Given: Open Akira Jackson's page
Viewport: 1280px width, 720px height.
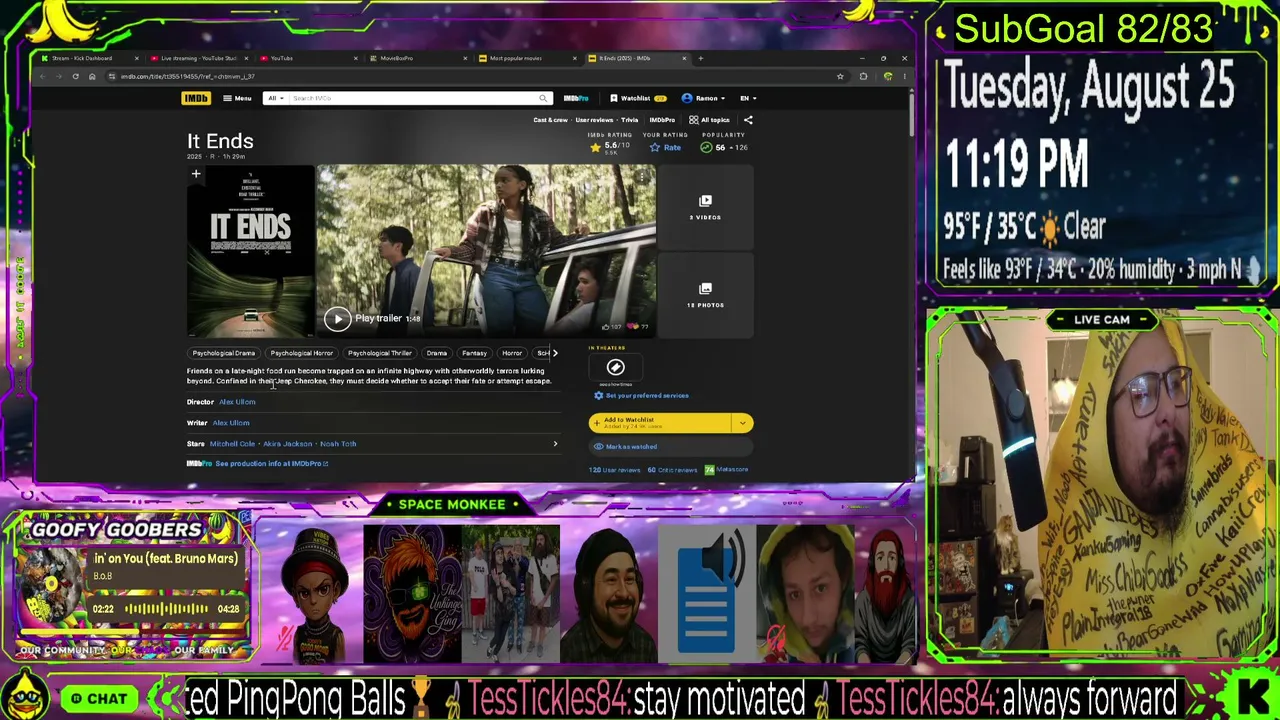Looking at the screenshot, I should [287, 444].
